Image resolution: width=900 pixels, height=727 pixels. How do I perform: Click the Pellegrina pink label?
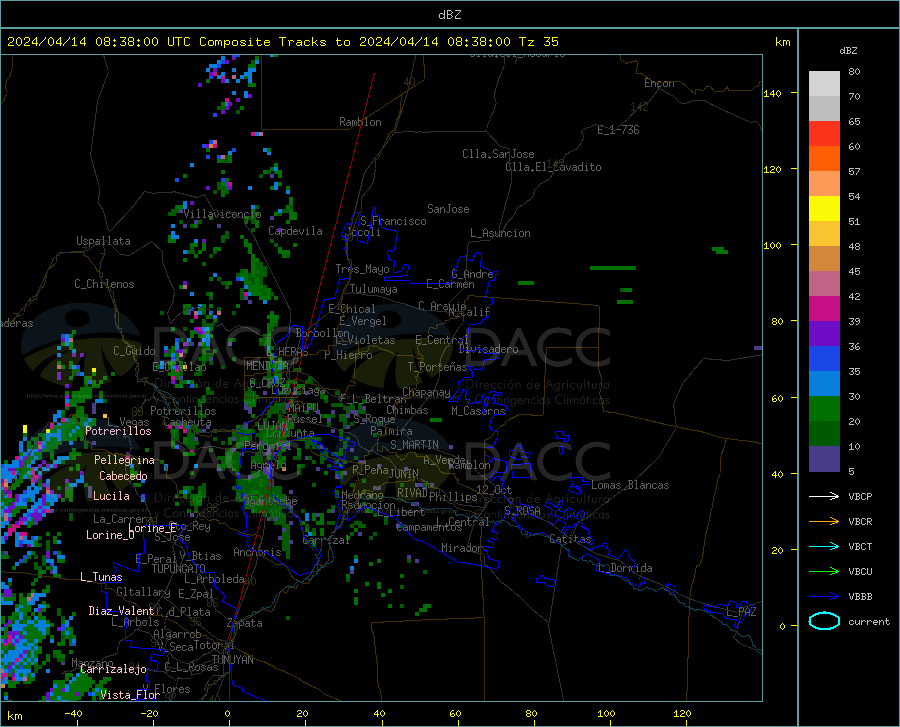pos(124,460)
